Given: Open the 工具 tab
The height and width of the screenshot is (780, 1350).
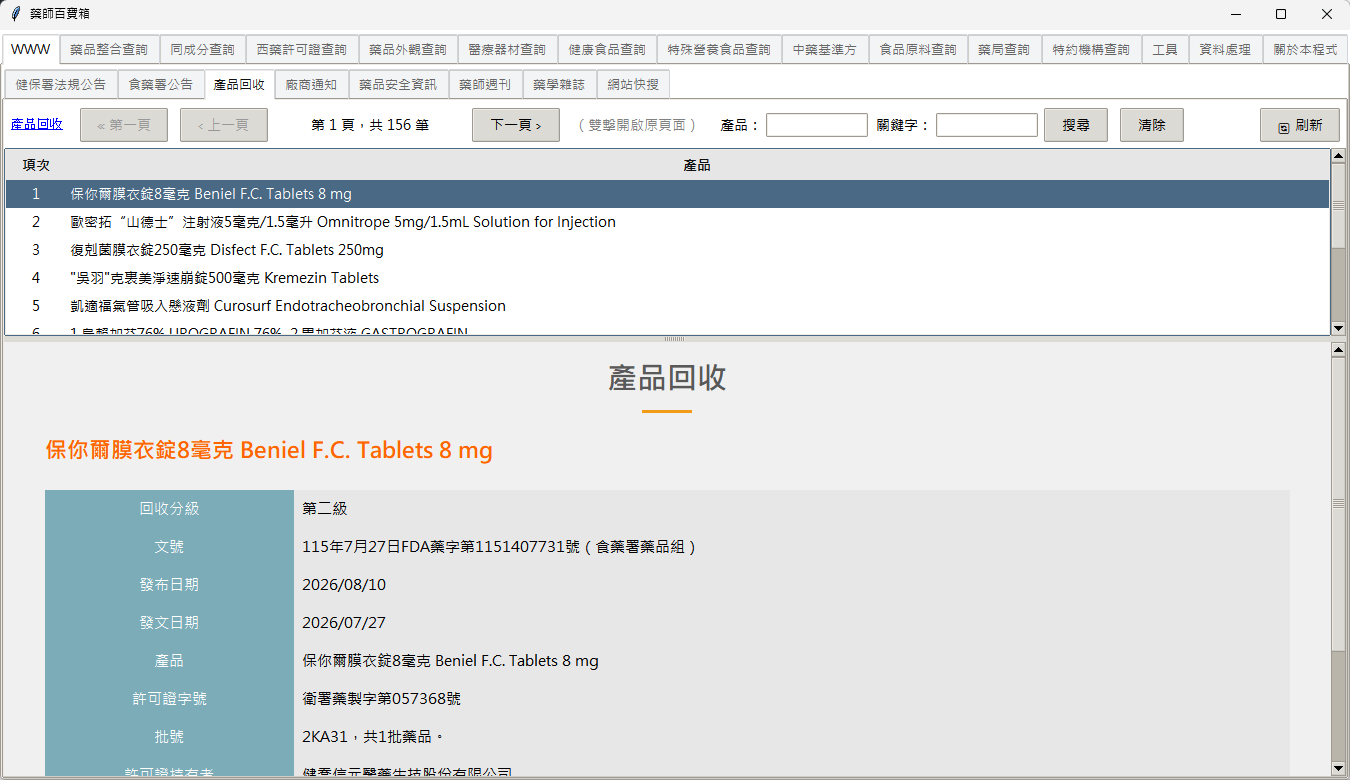Looking at the screenshot, I should 1165,50.
